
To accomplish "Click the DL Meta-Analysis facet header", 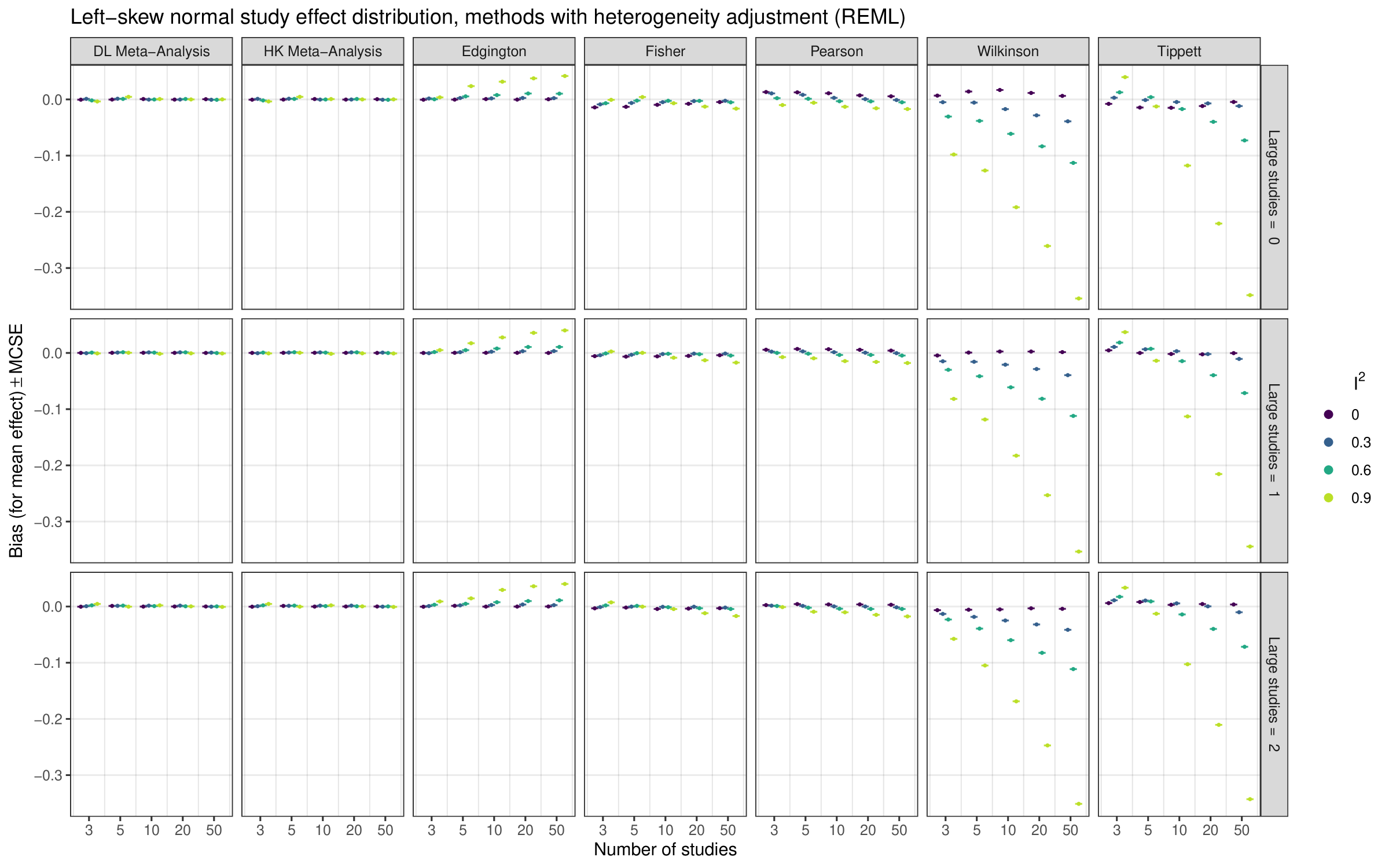I will (151, 52).
